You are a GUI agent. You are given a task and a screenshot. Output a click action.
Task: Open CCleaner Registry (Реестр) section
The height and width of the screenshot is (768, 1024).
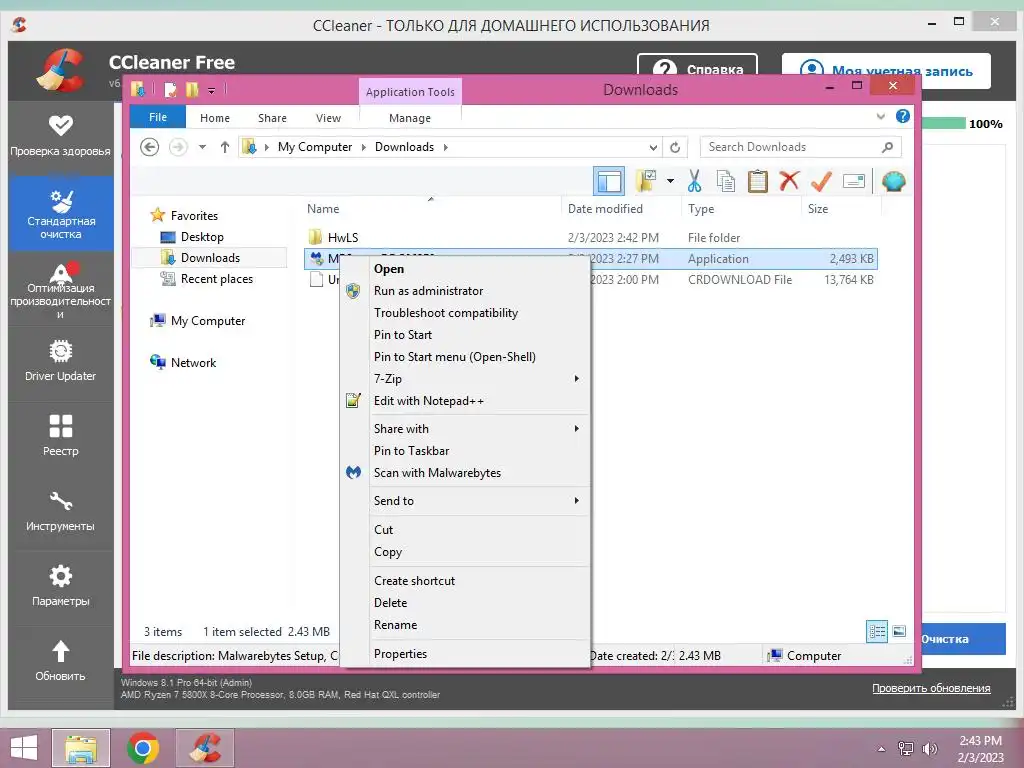click(x=61, y=436)
